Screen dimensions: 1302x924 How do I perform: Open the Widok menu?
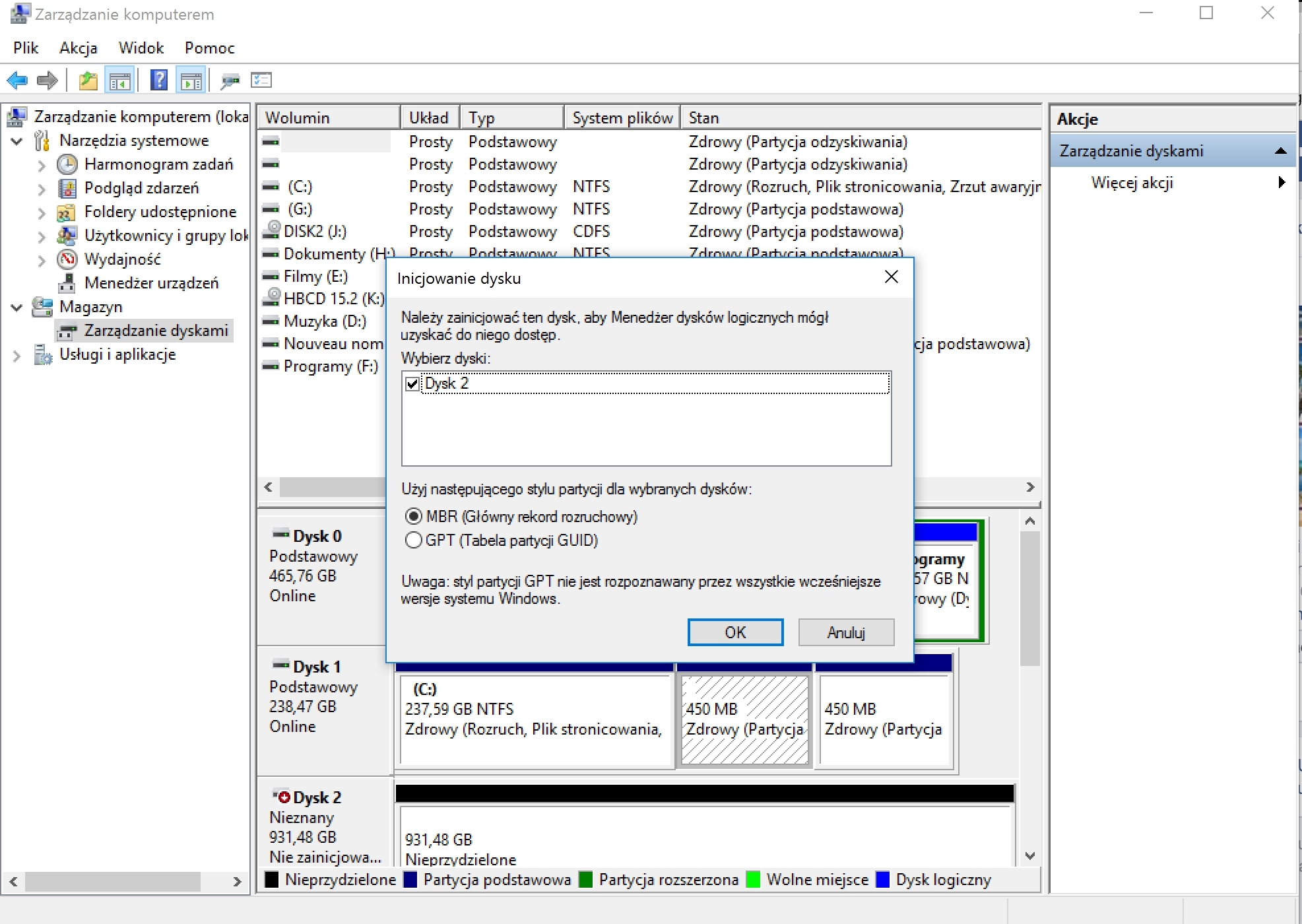coord(141,48)
